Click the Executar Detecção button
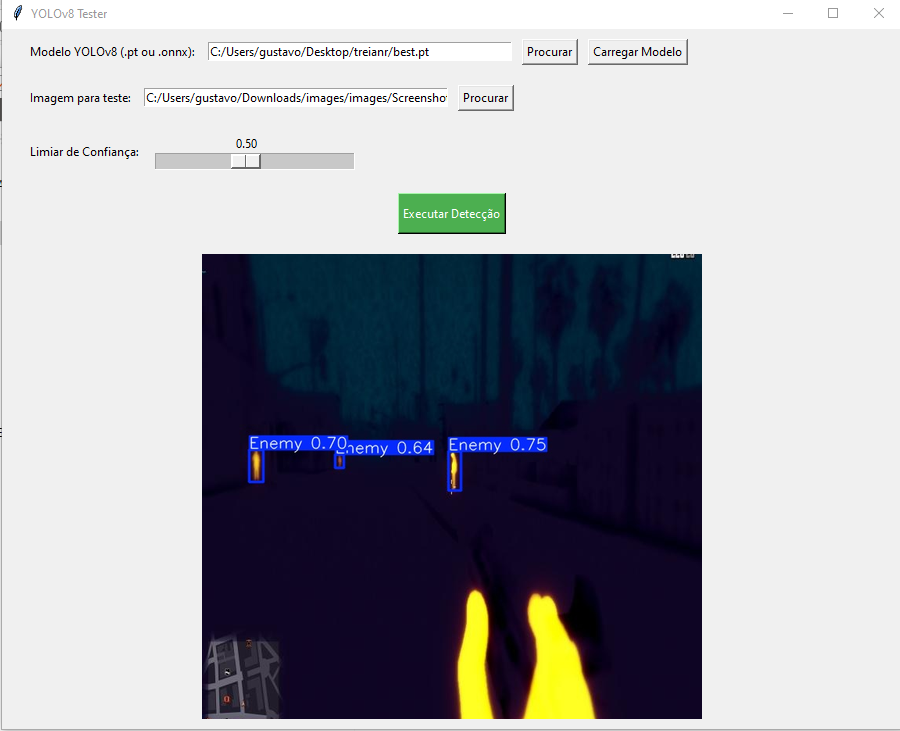Image resolution: width=900 pixels, height=731 pixels. (x=452, y=213)
